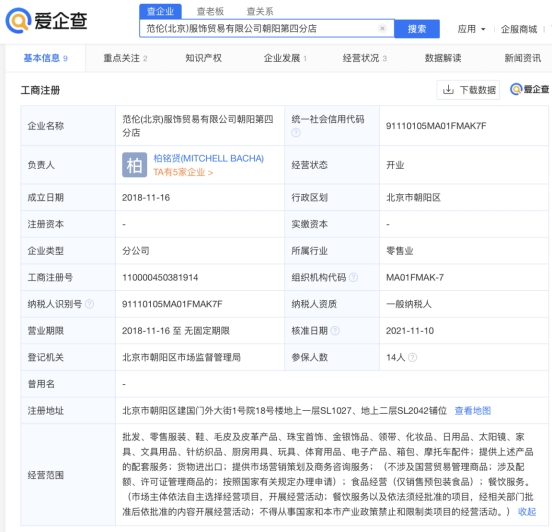Click the 下载数据 button
The image size is (553, 532).
pos(468,90)
